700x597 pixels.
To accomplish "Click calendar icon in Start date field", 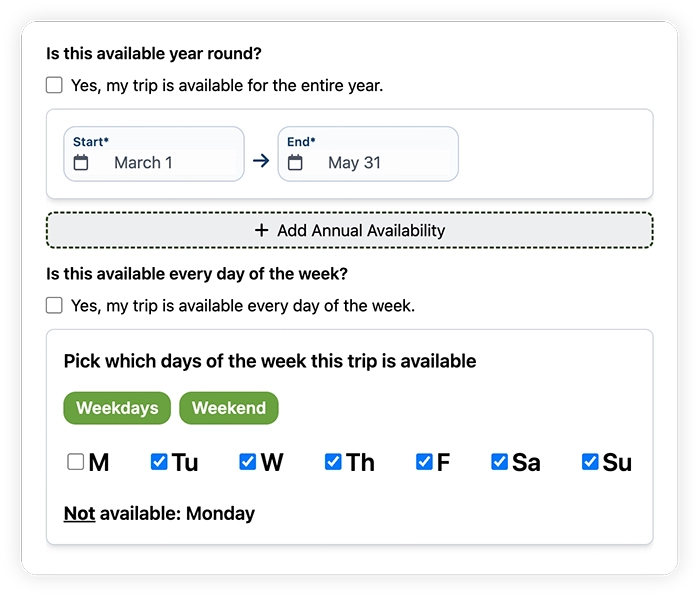I will click(81, 163).
